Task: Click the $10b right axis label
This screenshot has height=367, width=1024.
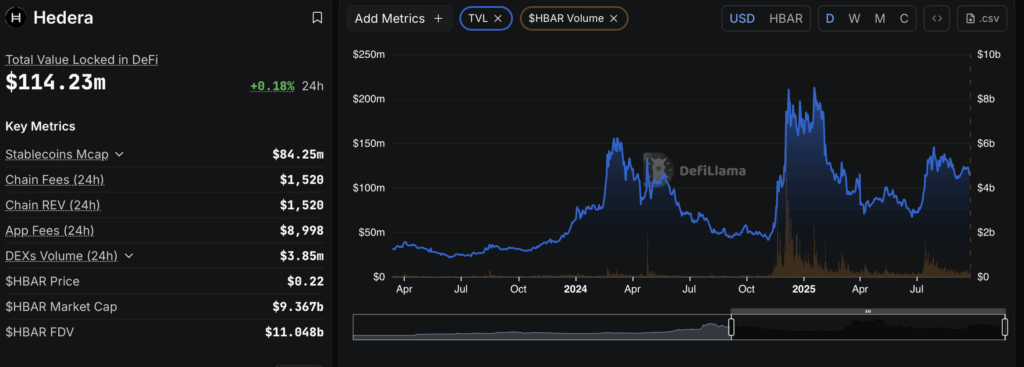Action: (x=989, y=54)
